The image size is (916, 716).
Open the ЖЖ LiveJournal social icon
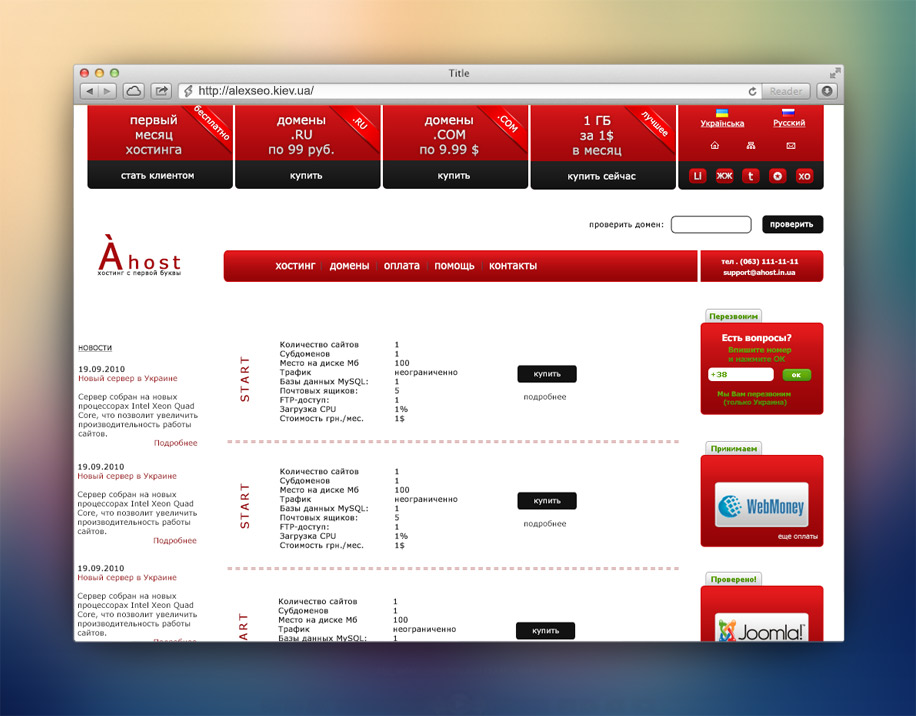tap(725, 175)
